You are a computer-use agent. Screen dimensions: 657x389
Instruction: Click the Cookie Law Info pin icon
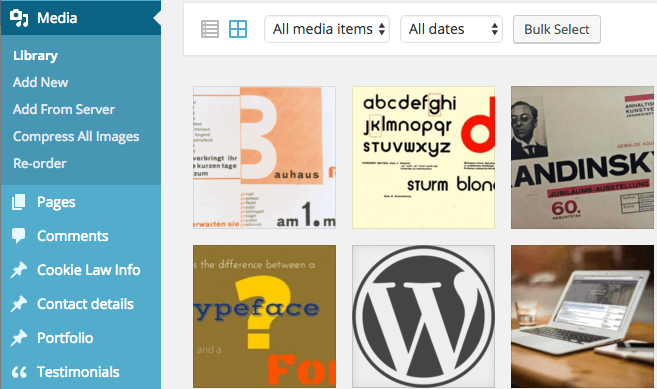pos(19,270)
